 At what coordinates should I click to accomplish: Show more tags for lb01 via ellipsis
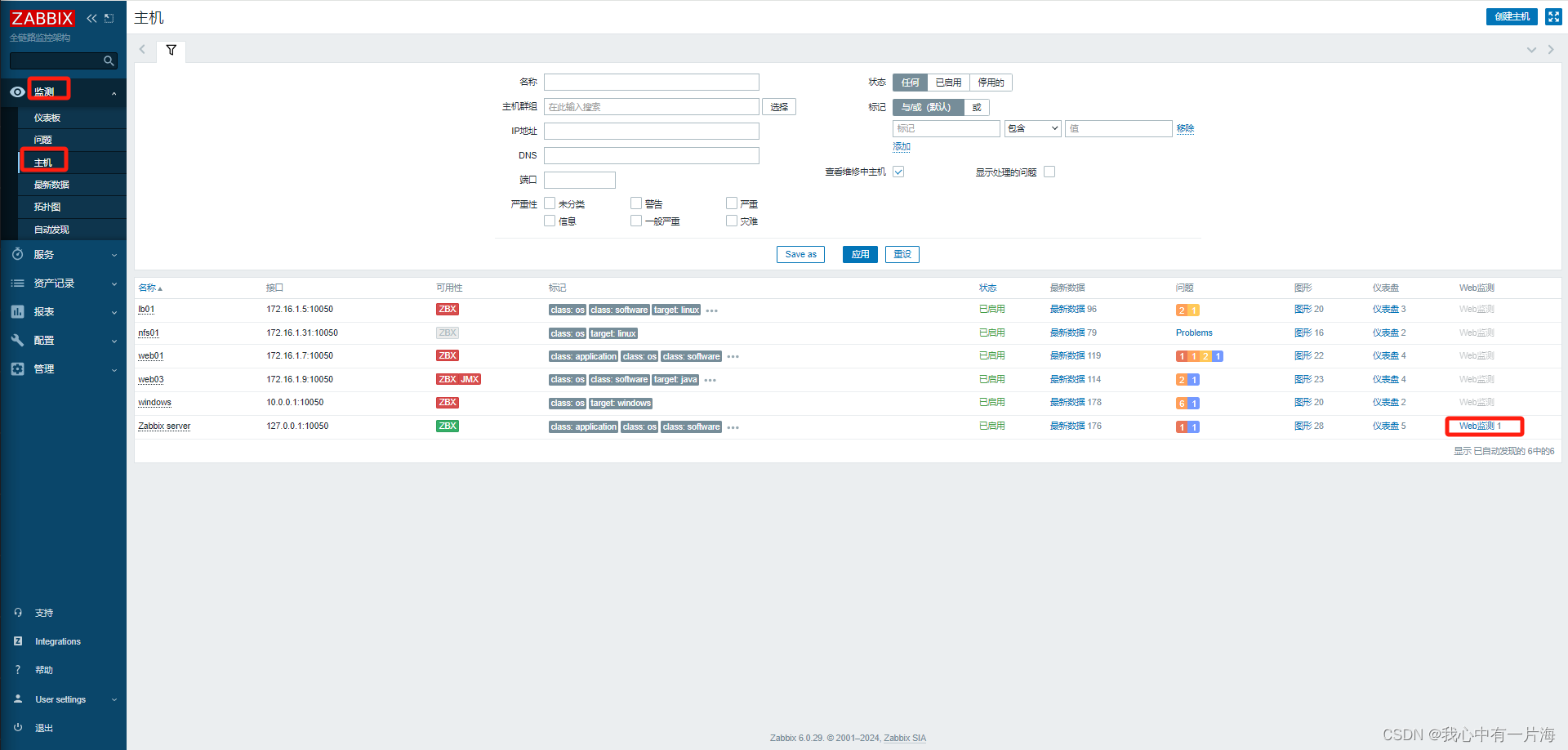click(712, 310)
